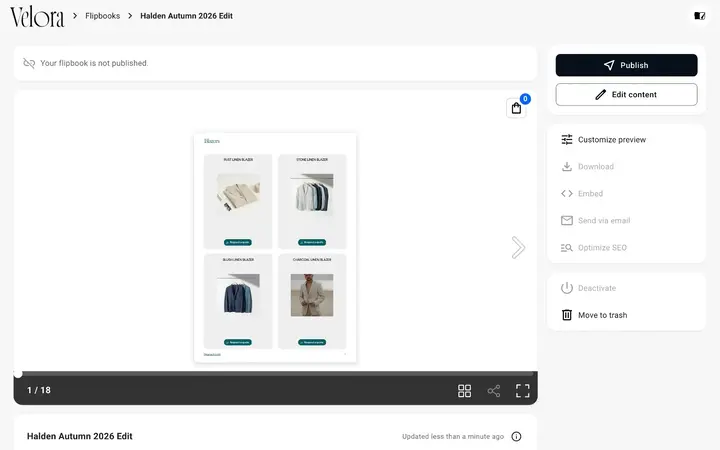
Task: Publish the flipbook
Action: [x=626, y=65]
